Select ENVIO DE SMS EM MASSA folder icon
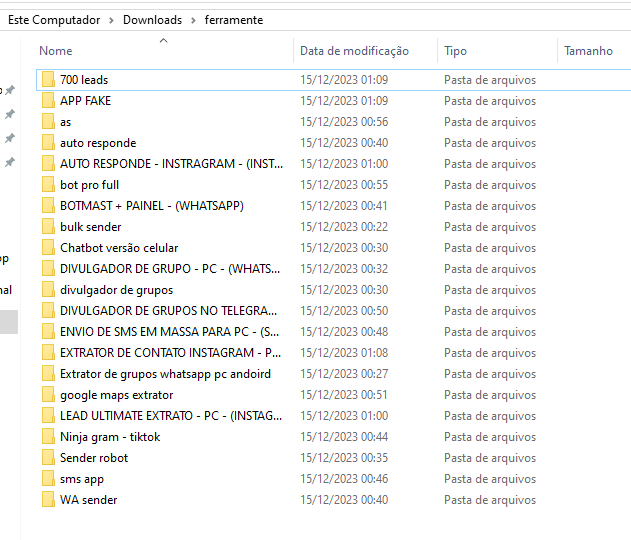Screen dimensions: 631x540 tap(48, 331)
